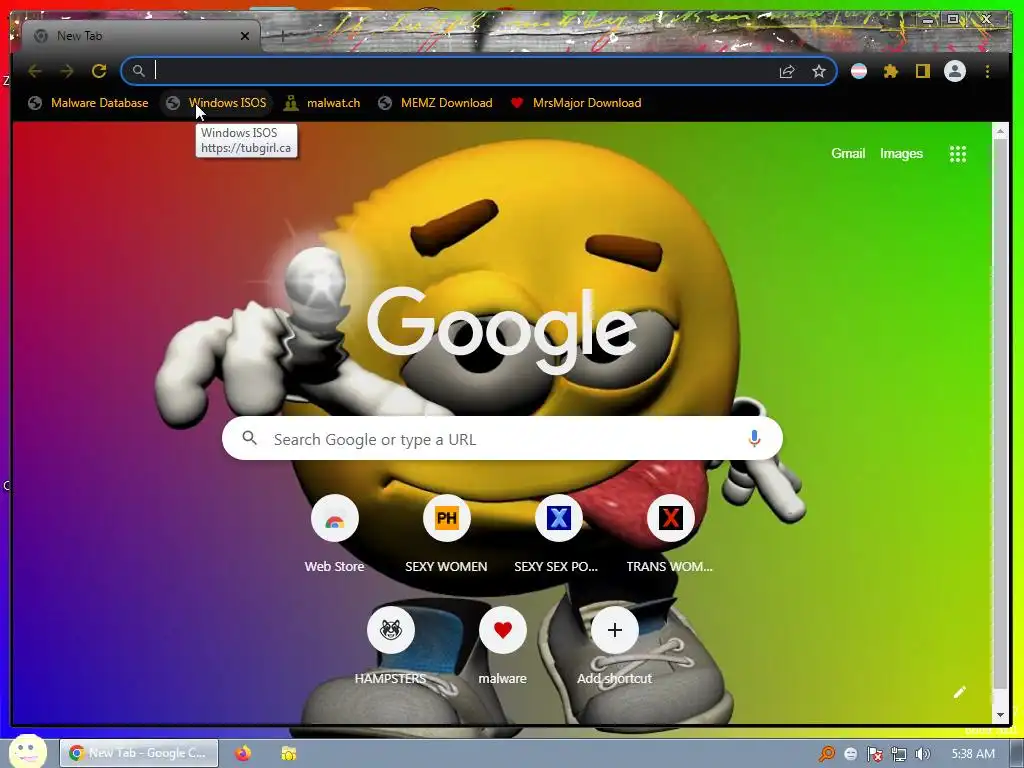Click the round striped extension icon
Image resolution: width=1024 pixels, height=768 pixels.
[859, 71]
